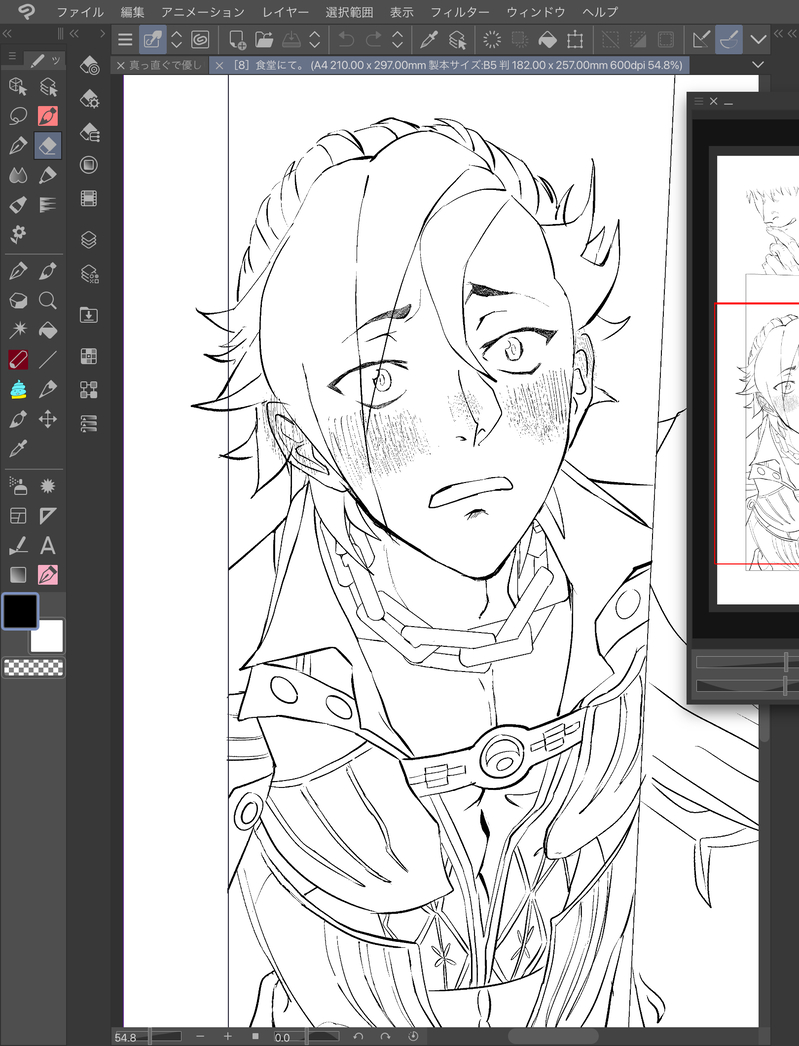
Task: Open the Sub Tool detail palette icon
Action: click(89, 99)
